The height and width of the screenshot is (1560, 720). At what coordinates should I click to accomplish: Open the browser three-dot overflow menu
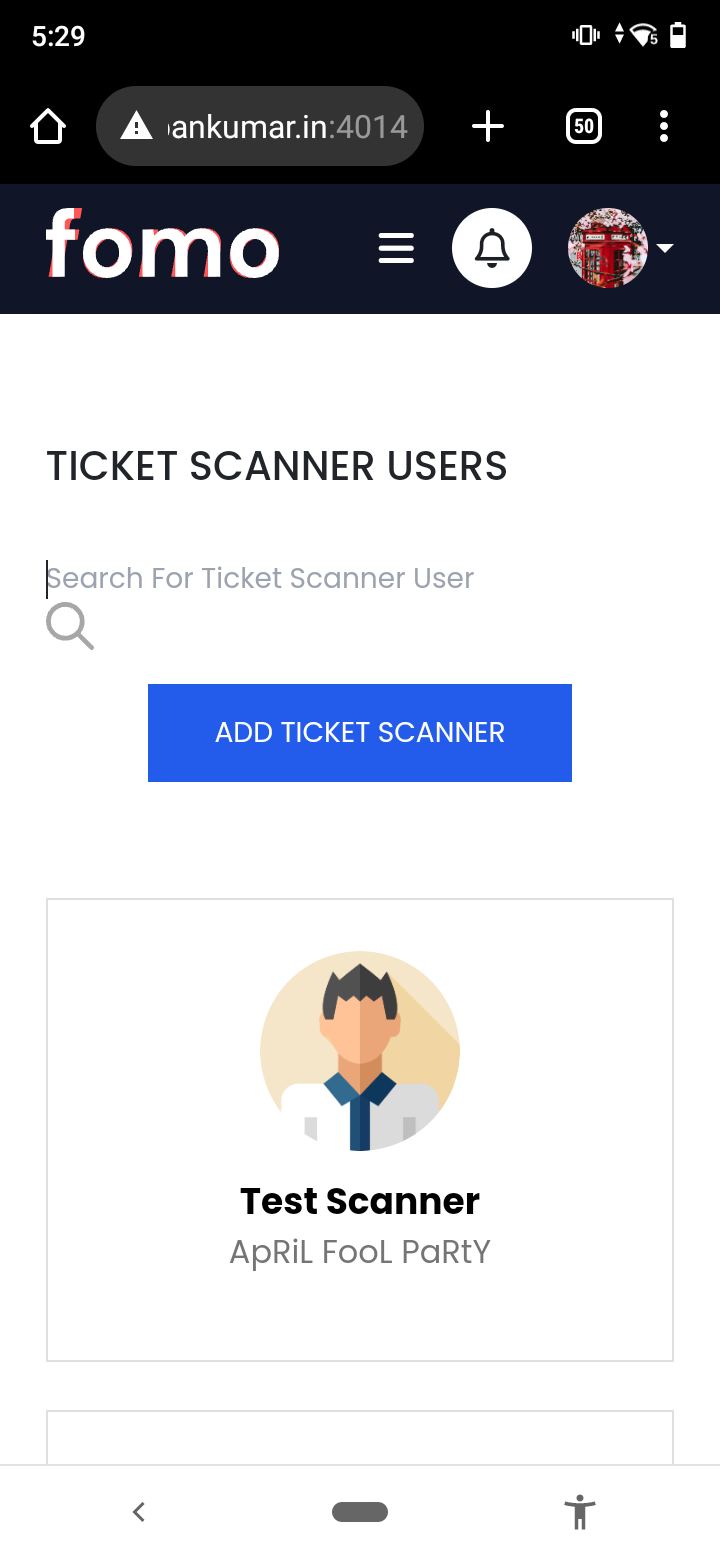[x=664, y=127]
